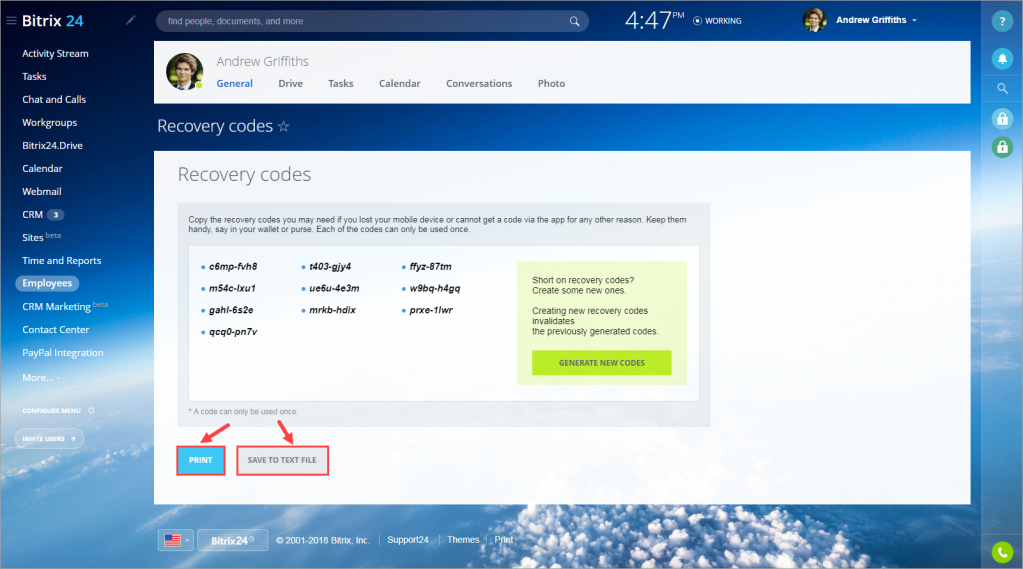The height and width of the screenshot is (569, 1023).
Task: Switch to the Calendar profile tab
Action: (x=399, y=84)
